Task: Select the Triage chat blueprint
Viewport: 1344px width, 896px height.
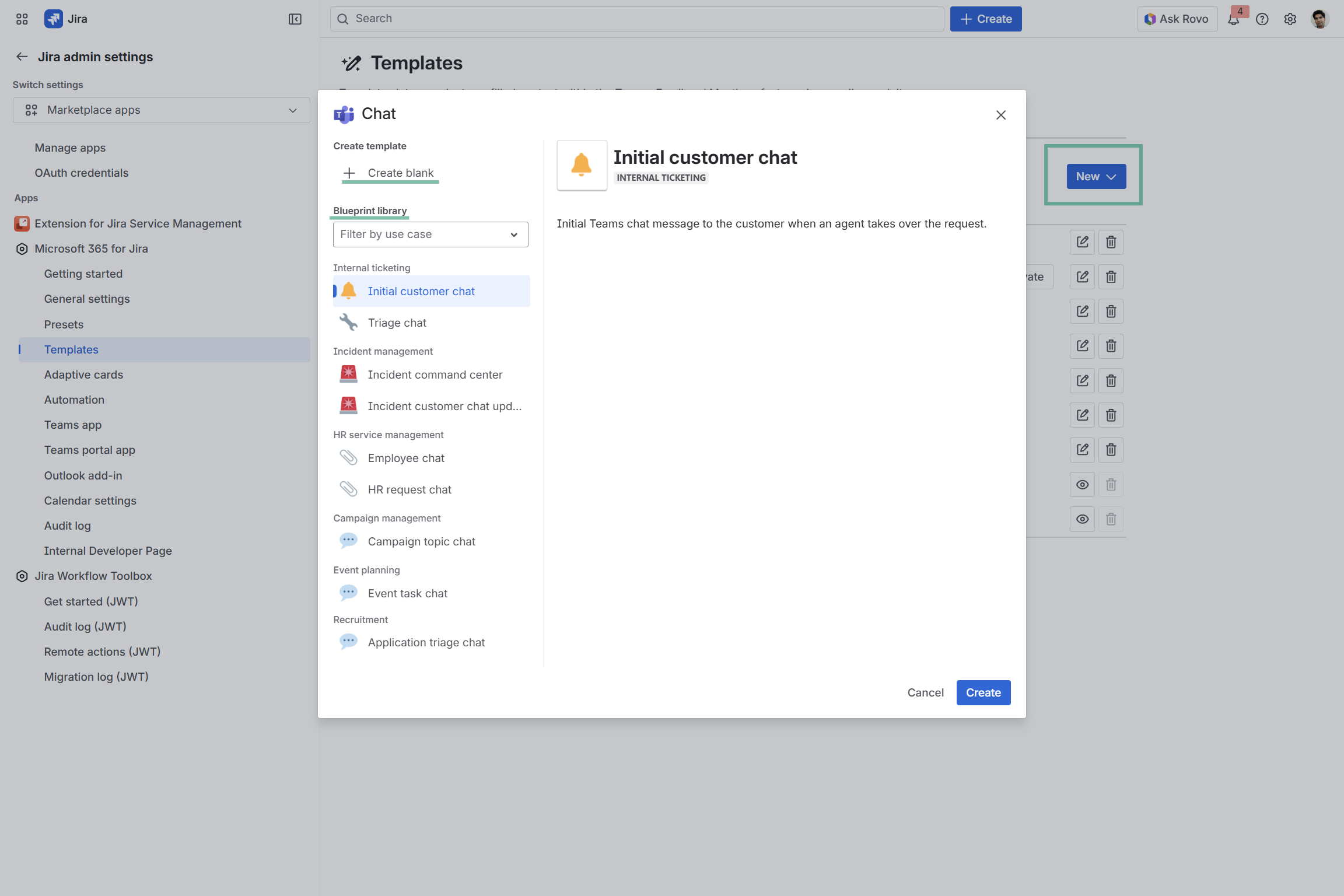Action: [397, 323]
